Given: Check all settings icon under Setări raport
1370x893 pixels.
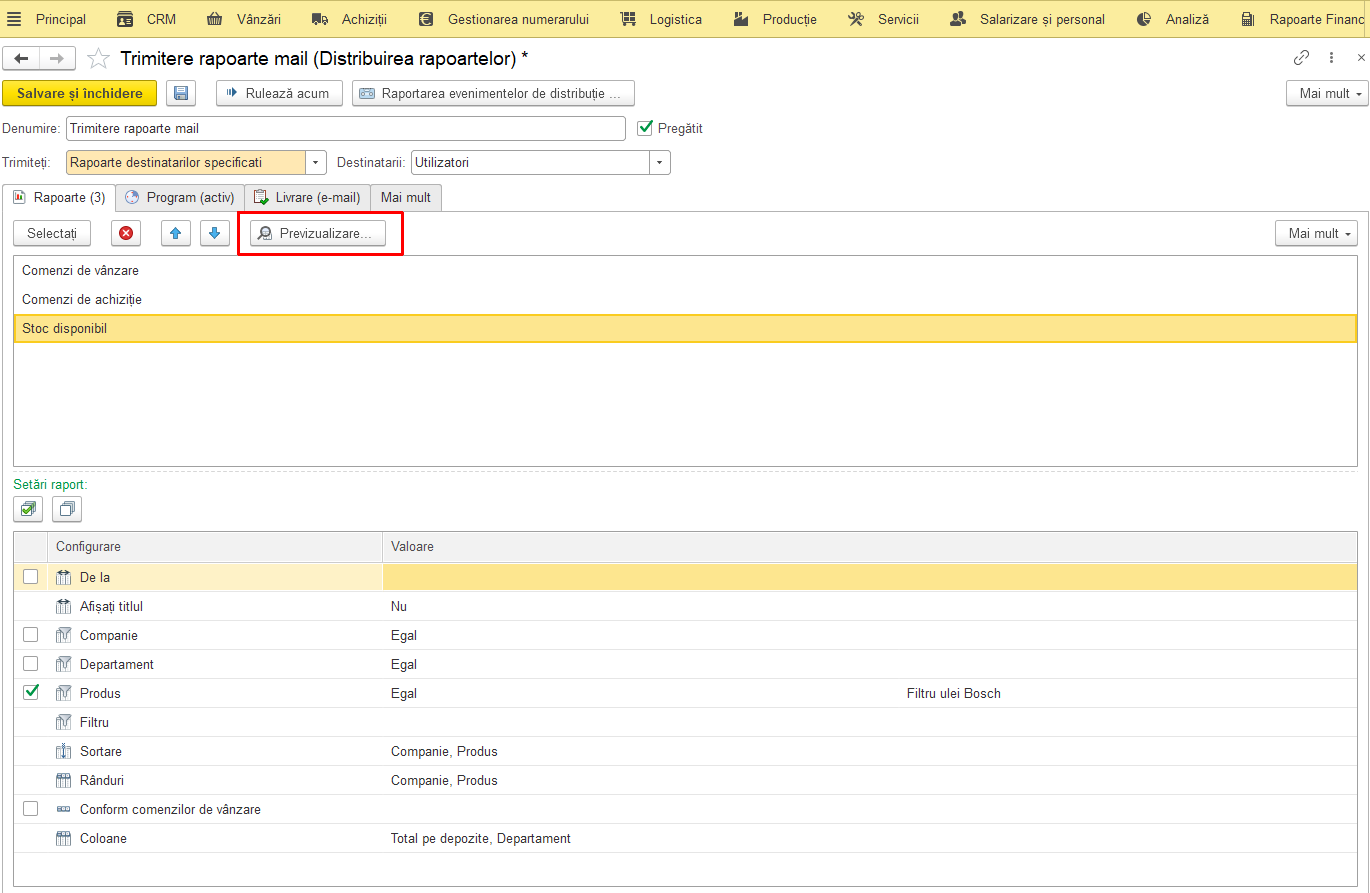Looking at the screenshot, I should [x=28, y=509].
